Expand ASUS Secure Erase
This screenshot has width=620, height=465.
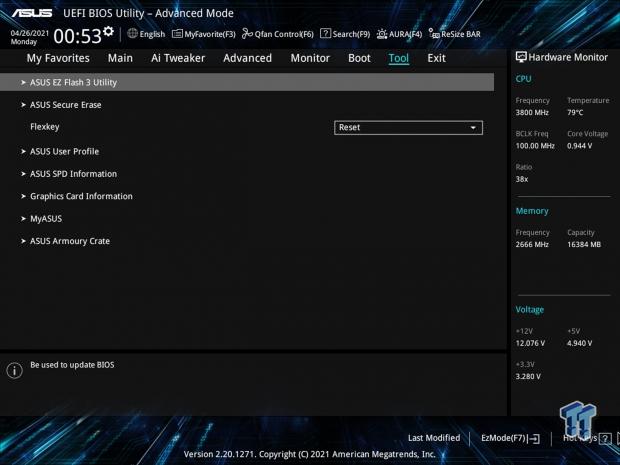coord(65,105)
